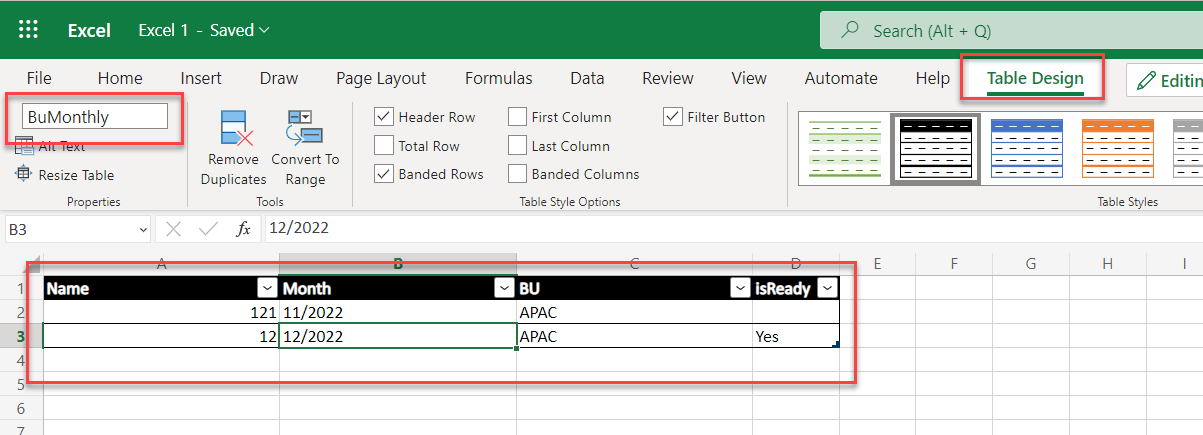This screenshot has width=1203, height=435.
Task: Click the Editing mode button
Action: 1165,81
